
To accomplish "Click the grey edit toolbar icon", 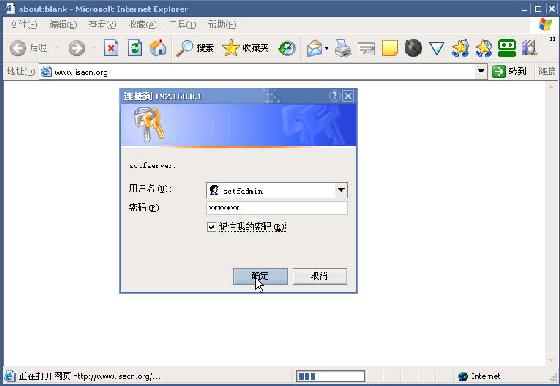I will click(x=366, y=49).
